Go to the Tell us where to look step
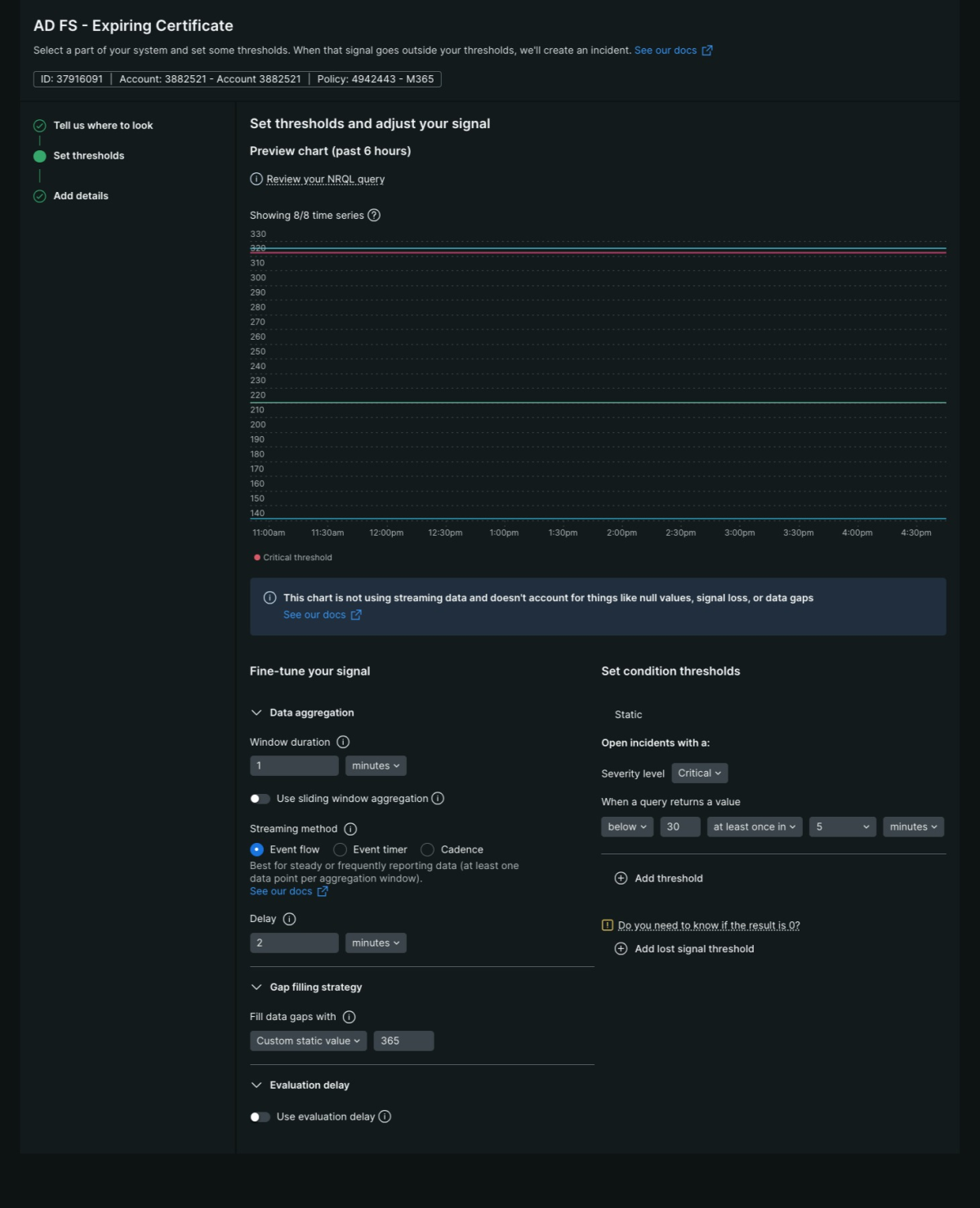980x1208 pixels. click(x=103, y=126)
